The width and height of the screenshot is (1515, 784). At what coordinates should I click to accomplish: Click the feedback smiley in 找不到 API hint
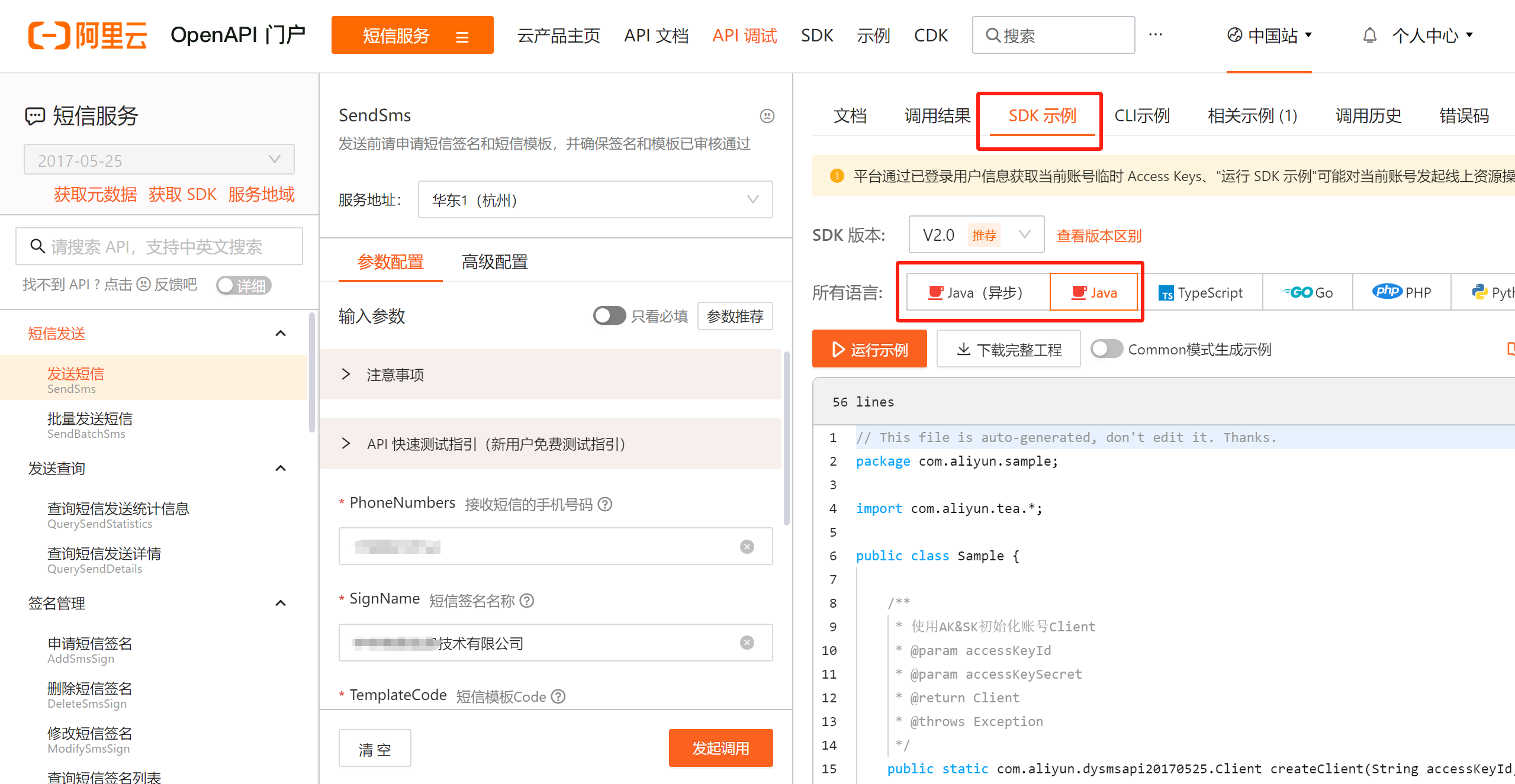(144, 285)
